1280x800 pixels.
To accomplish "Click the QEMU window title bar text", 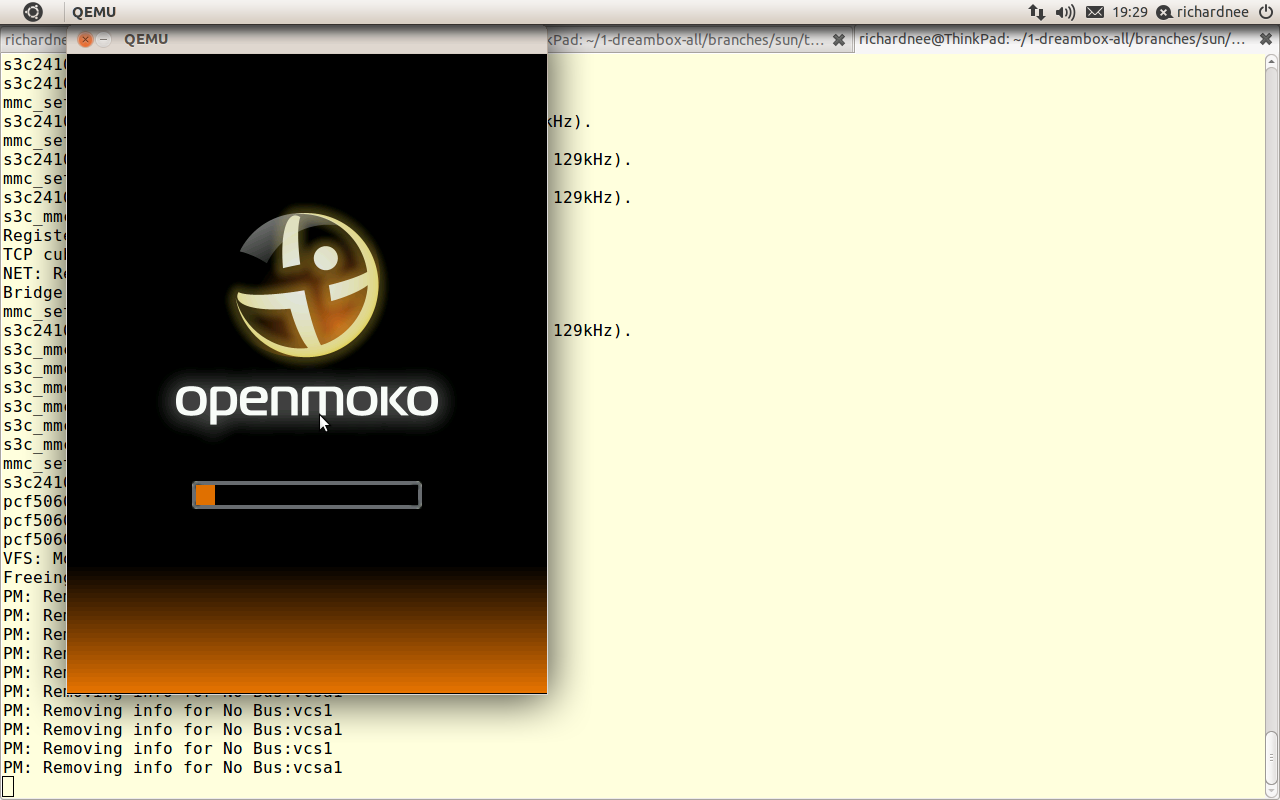I will point(146,39).
